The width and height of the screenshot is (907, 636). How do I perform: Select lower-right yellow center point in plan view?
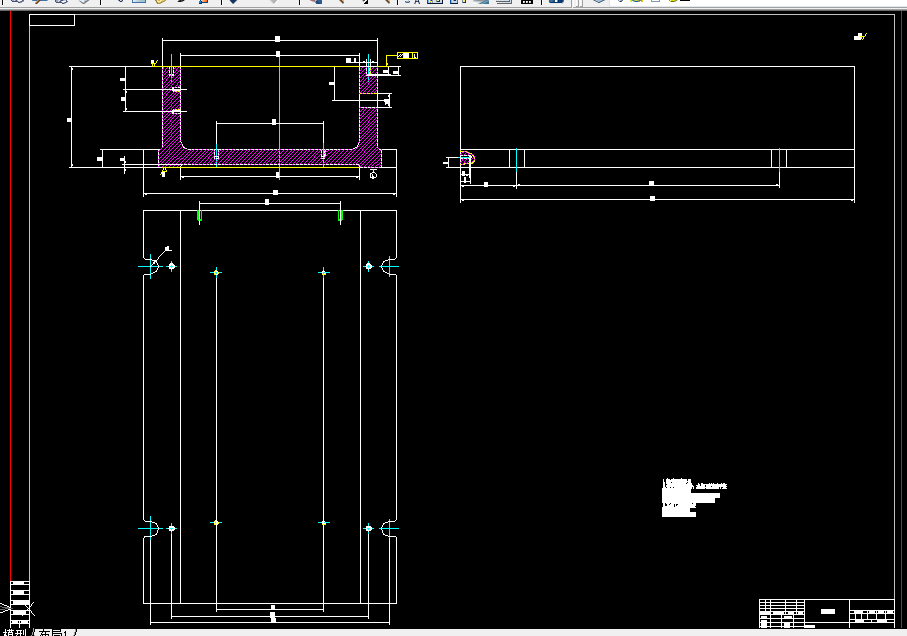coord(323,523)
